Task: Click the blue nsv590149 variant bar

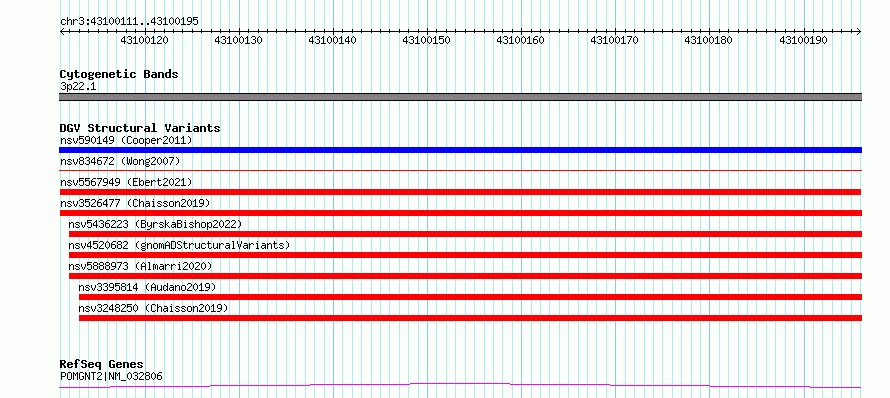Action: 460,150
